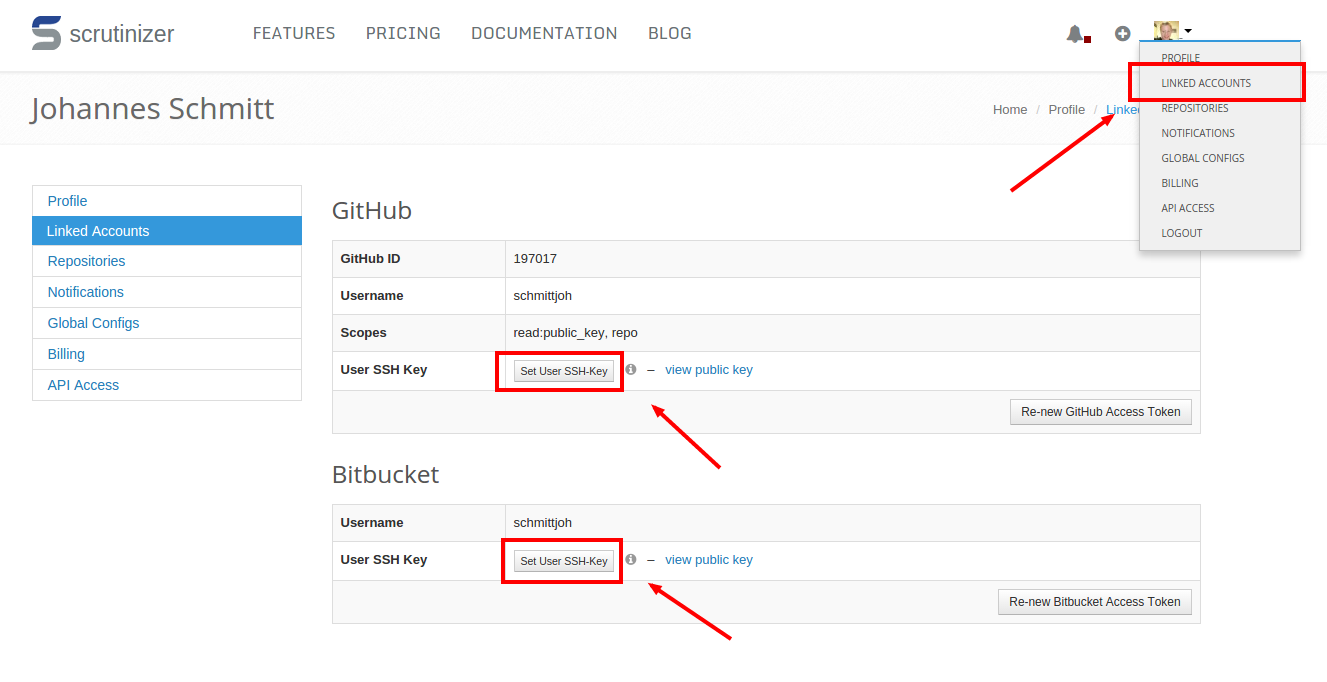The width and height of the screenshot is (1327, 682).
Task: Open the Bitbucket view public key link
Action: 709,560
